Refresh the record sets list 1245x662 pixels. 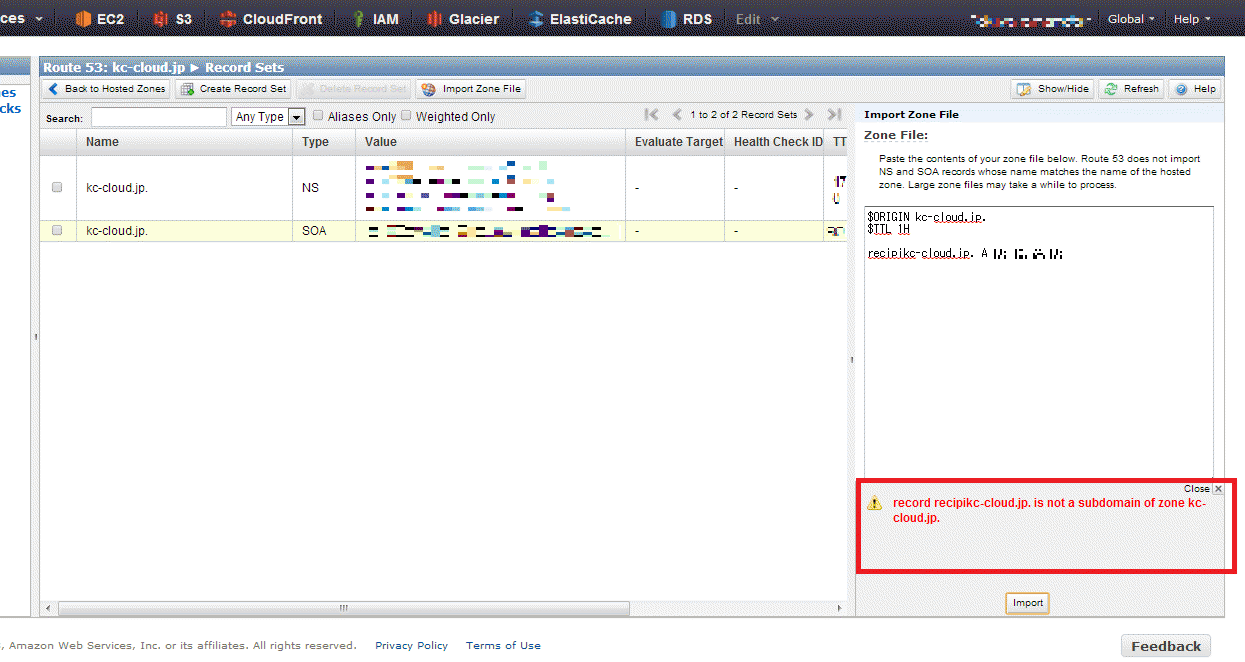coord(1131,89)
